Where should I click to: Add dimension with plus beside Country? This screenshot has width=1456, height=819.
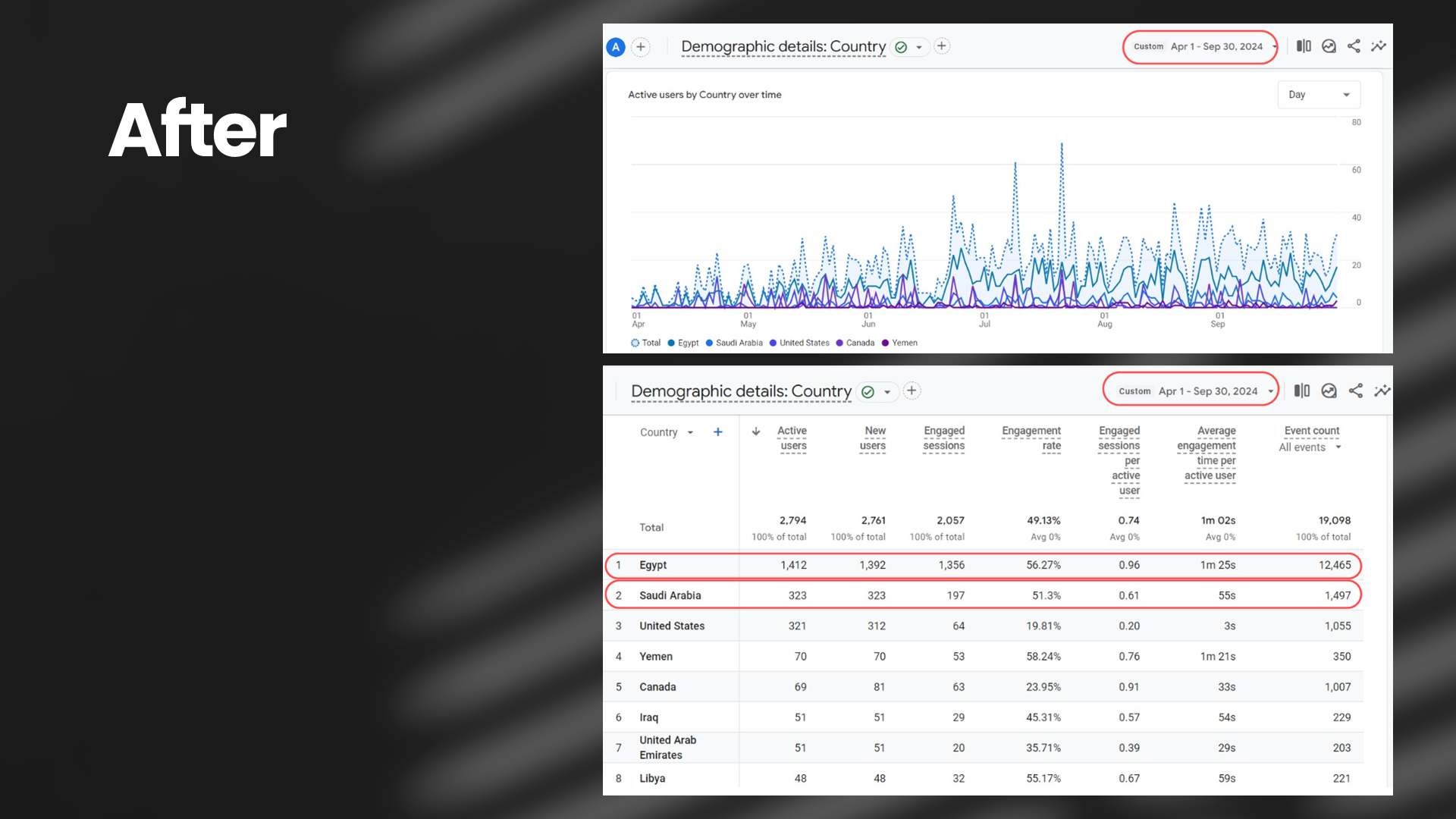[718, 432]
